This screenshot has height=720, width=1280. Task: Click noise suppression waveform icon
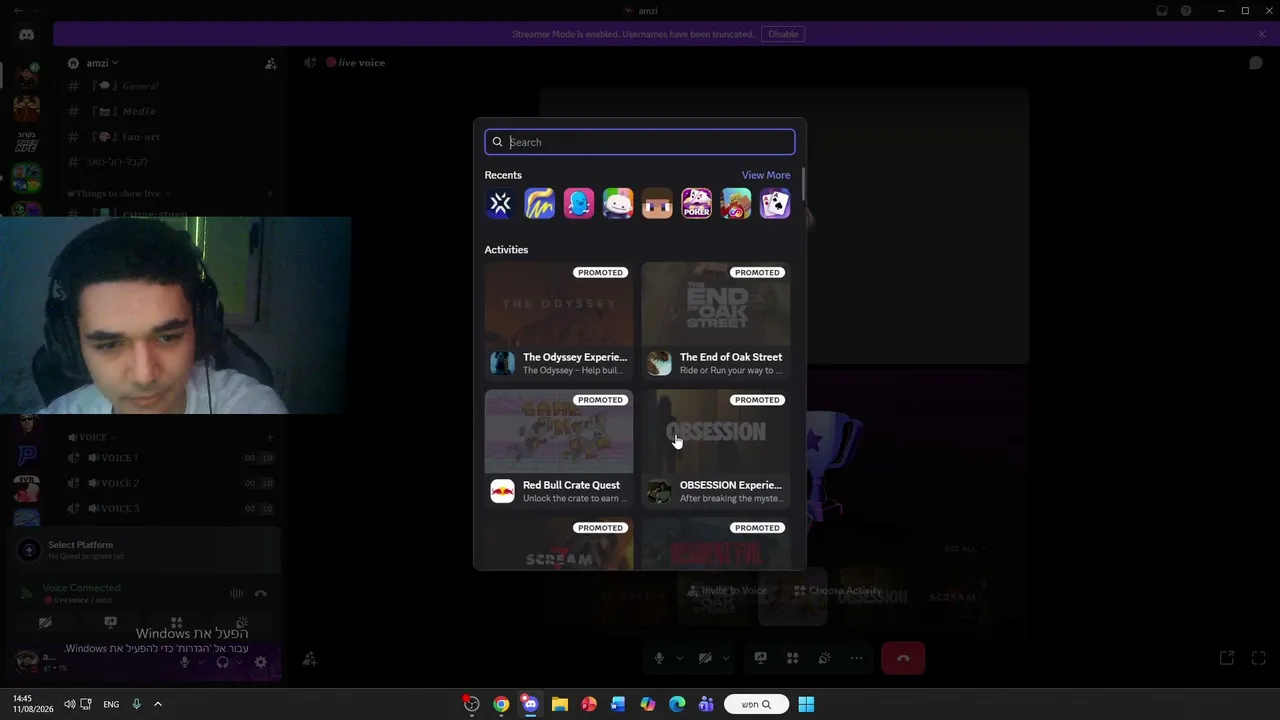tap(236, 593)
